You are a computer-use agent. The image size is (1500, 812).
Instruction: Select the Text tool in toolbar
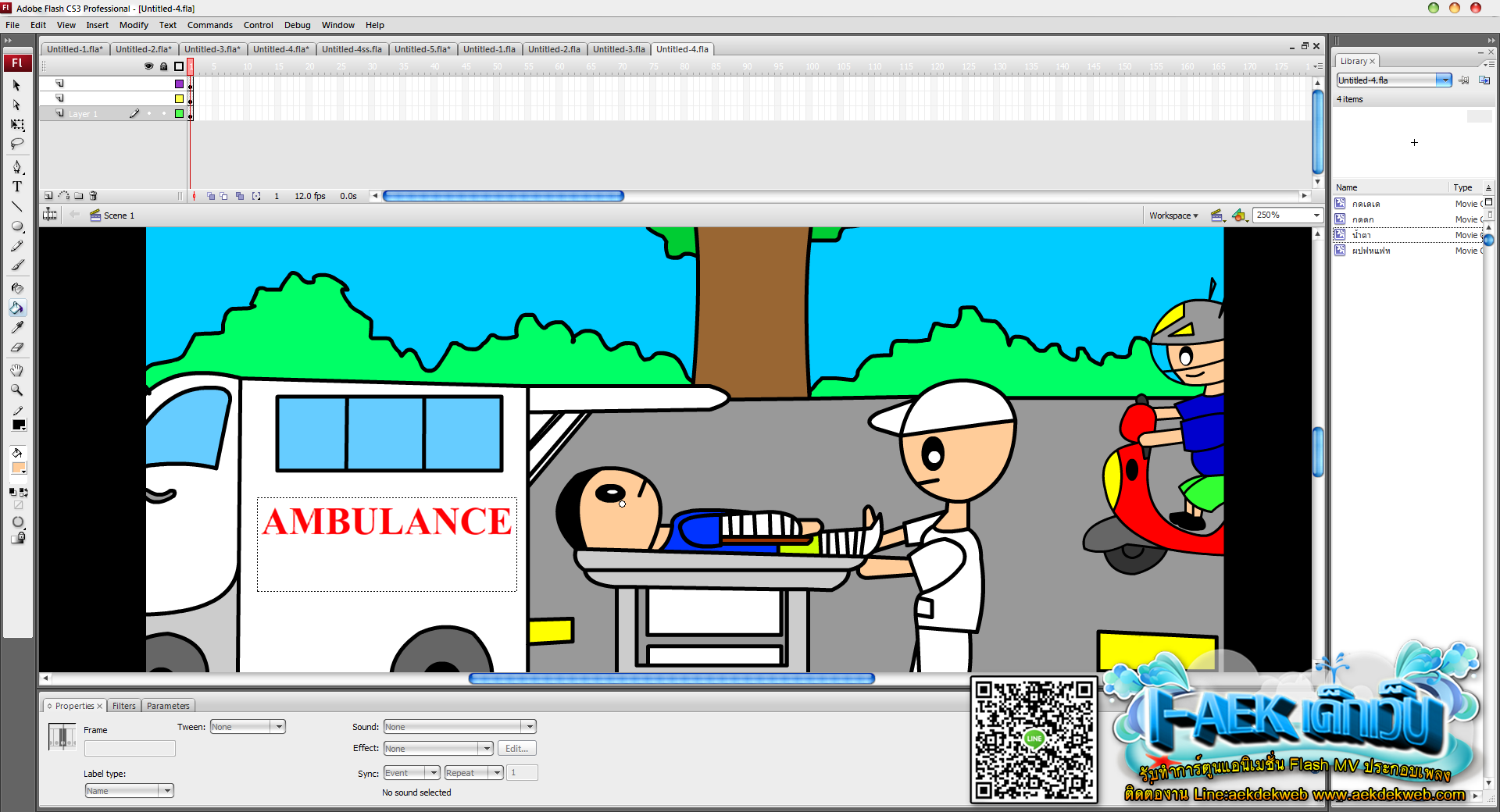click(x=17, y=187)
